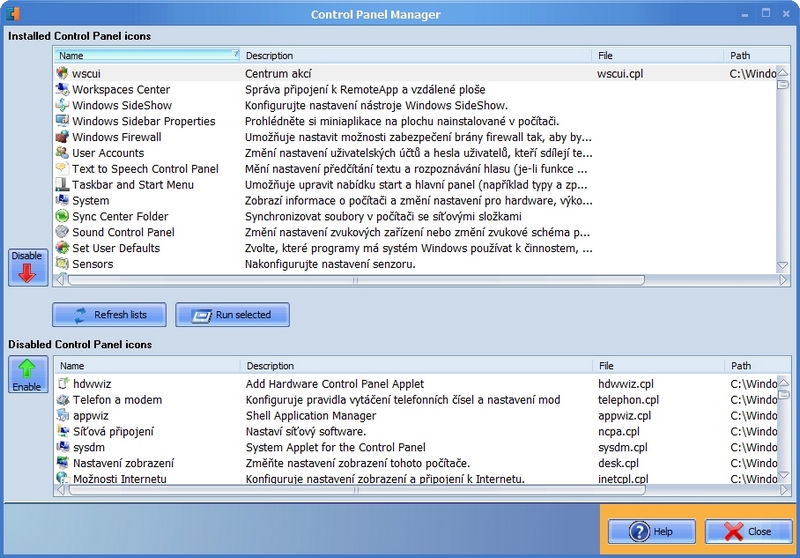Click the Run selected button
This screenshot has width=800, height=558.
(x=232, y=315)
